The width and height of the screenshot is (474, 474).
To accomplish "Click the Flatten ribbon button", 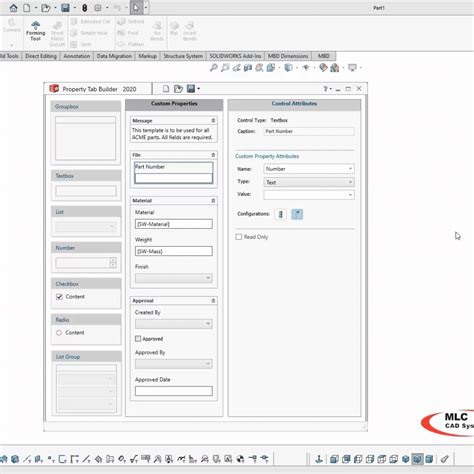I will pyautogui.click(x=131, y=44).
